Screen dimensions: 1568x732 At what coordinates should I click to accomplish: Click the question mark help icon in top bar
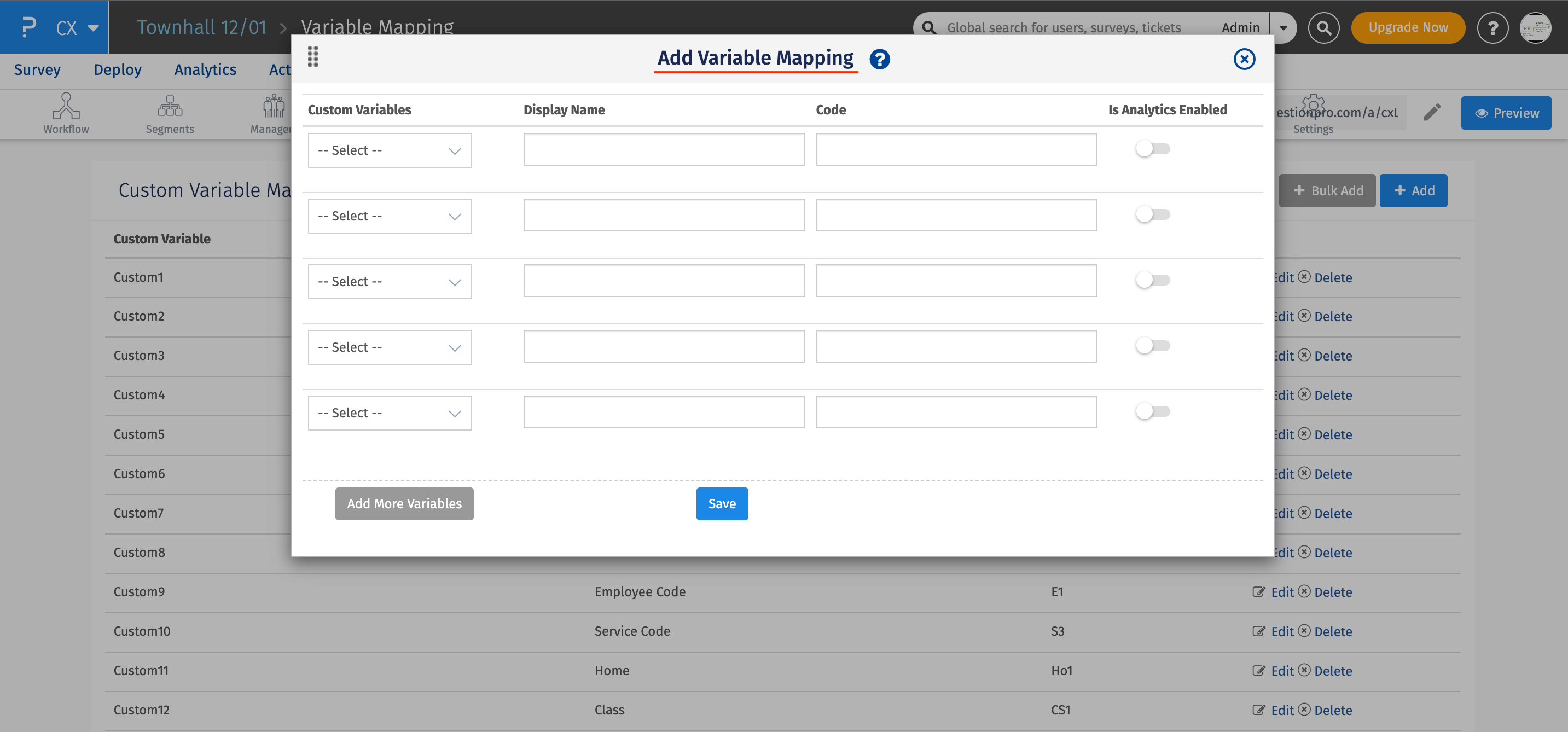[1492, 27]
